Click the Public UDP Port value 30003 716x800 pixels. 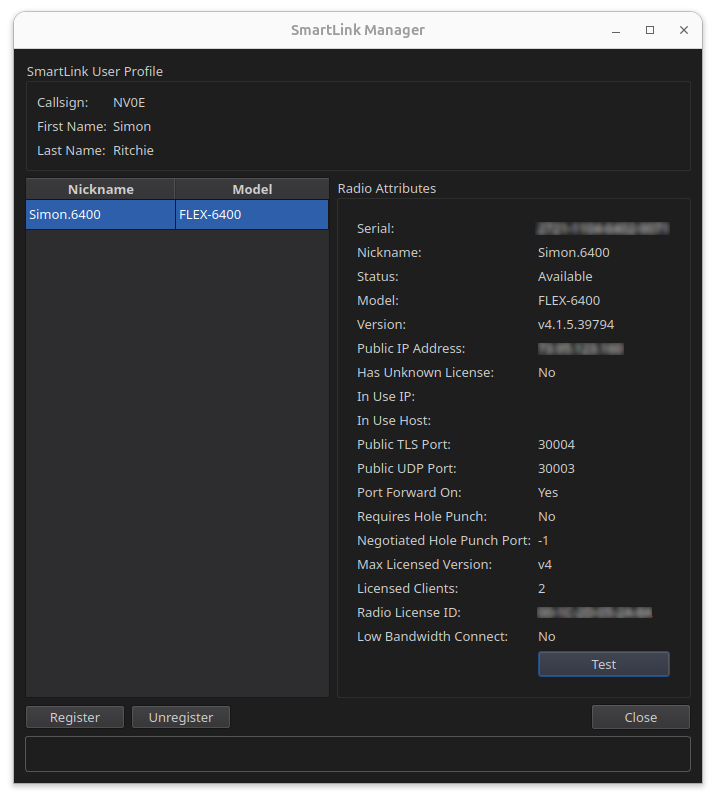coord(556,468)
